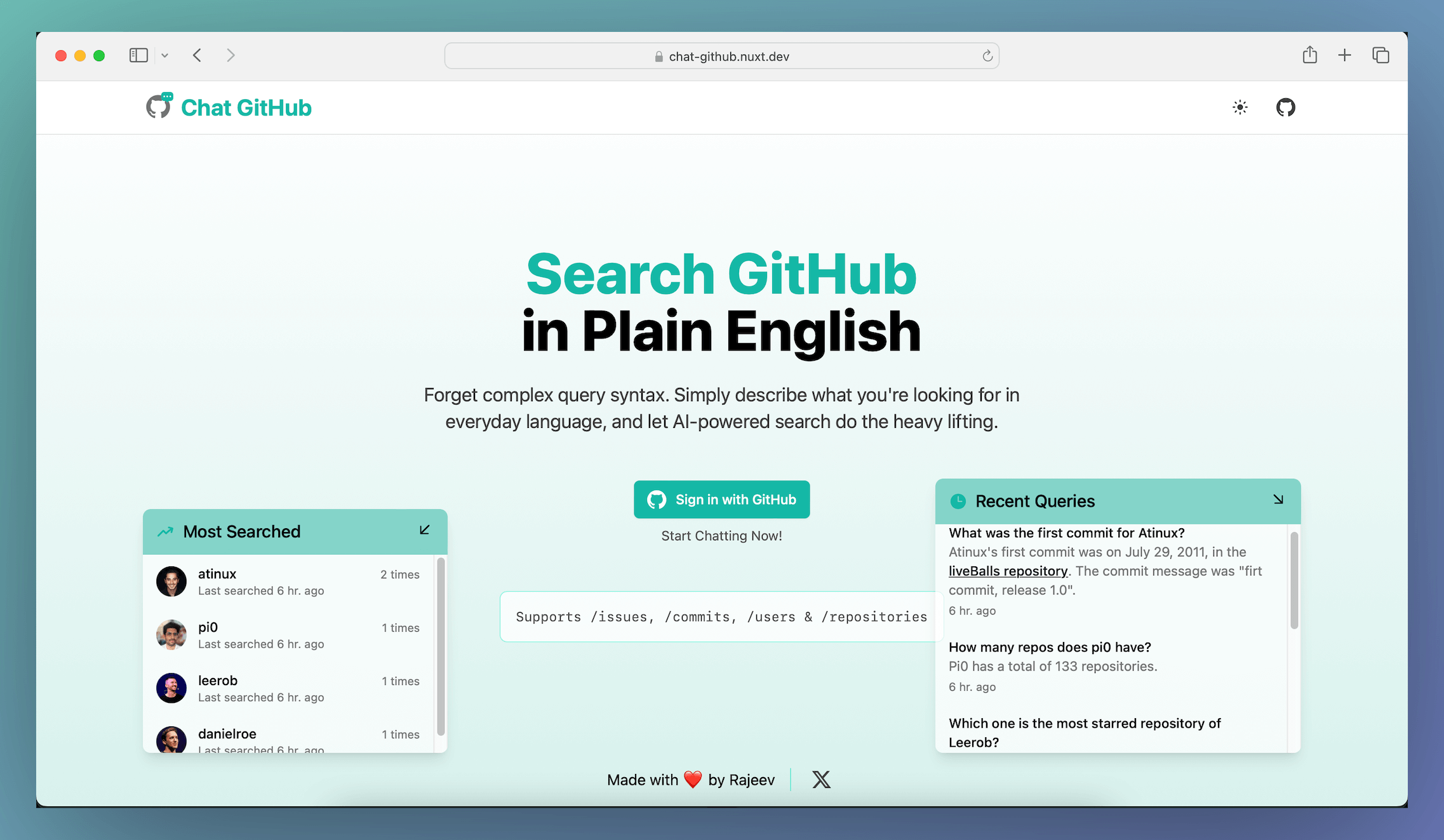Select the pi0 avatar thumbnail
This screenshot has height=840, width=1444.
point(171,635)
